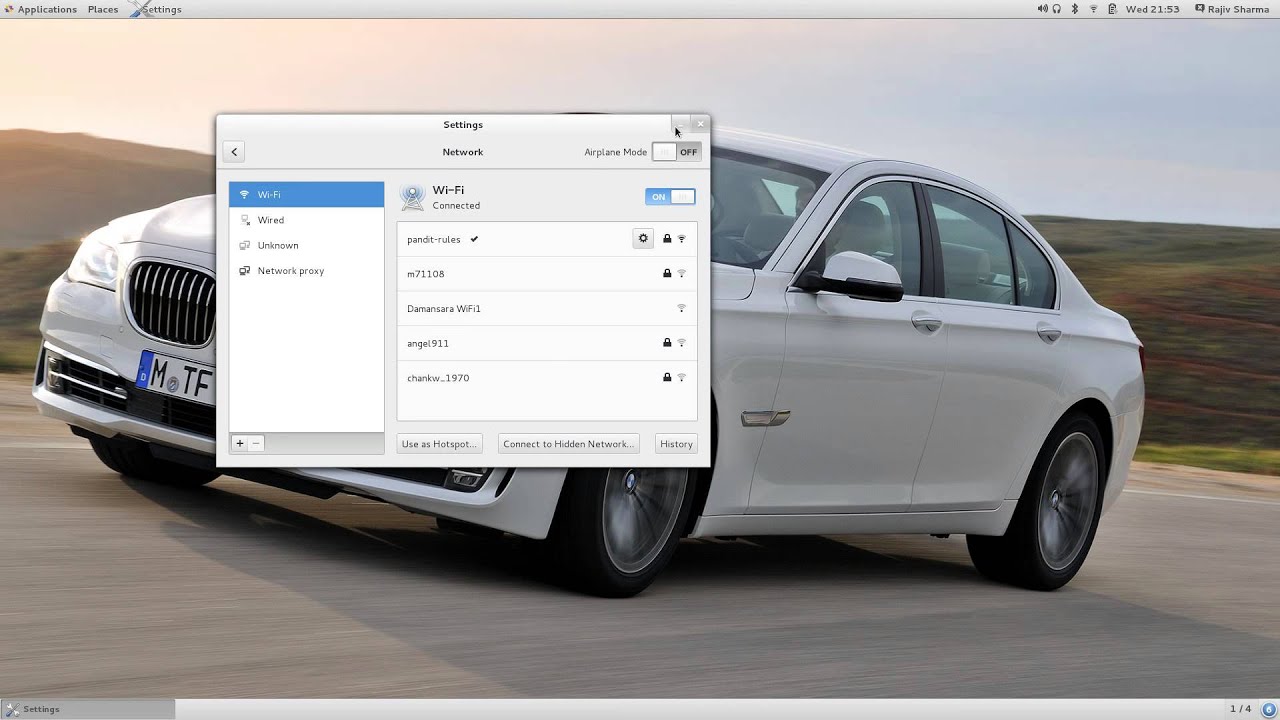Click the lock icon beside m71108
This screenshot has width=1280, height=720.
pos(667,273)
